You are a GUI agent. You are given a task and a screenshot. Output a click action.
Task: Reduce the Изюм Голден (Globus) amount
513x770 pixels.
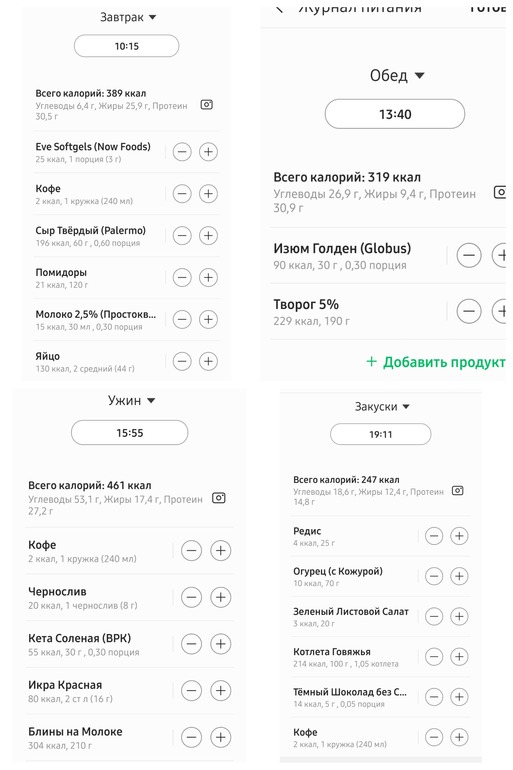[469, 255]
